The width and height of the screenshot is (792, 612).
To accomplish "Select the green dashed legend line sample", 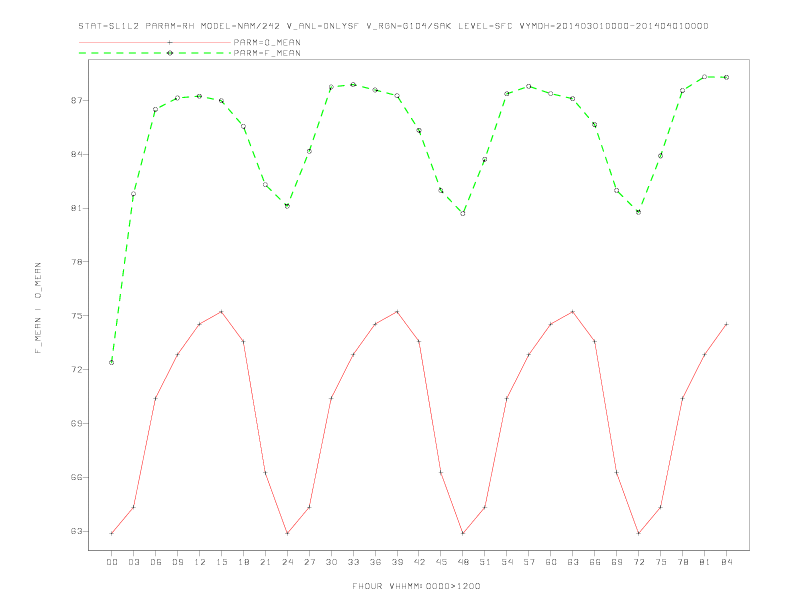I will click(155, 53).
